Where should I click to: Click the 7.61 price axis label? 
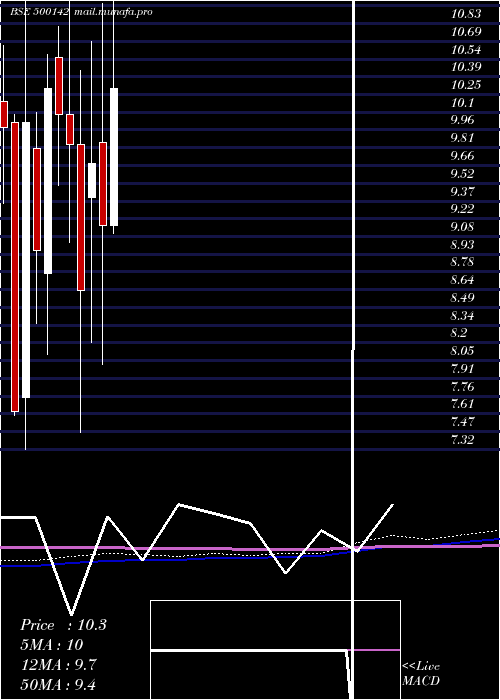[x=462, y=404]
